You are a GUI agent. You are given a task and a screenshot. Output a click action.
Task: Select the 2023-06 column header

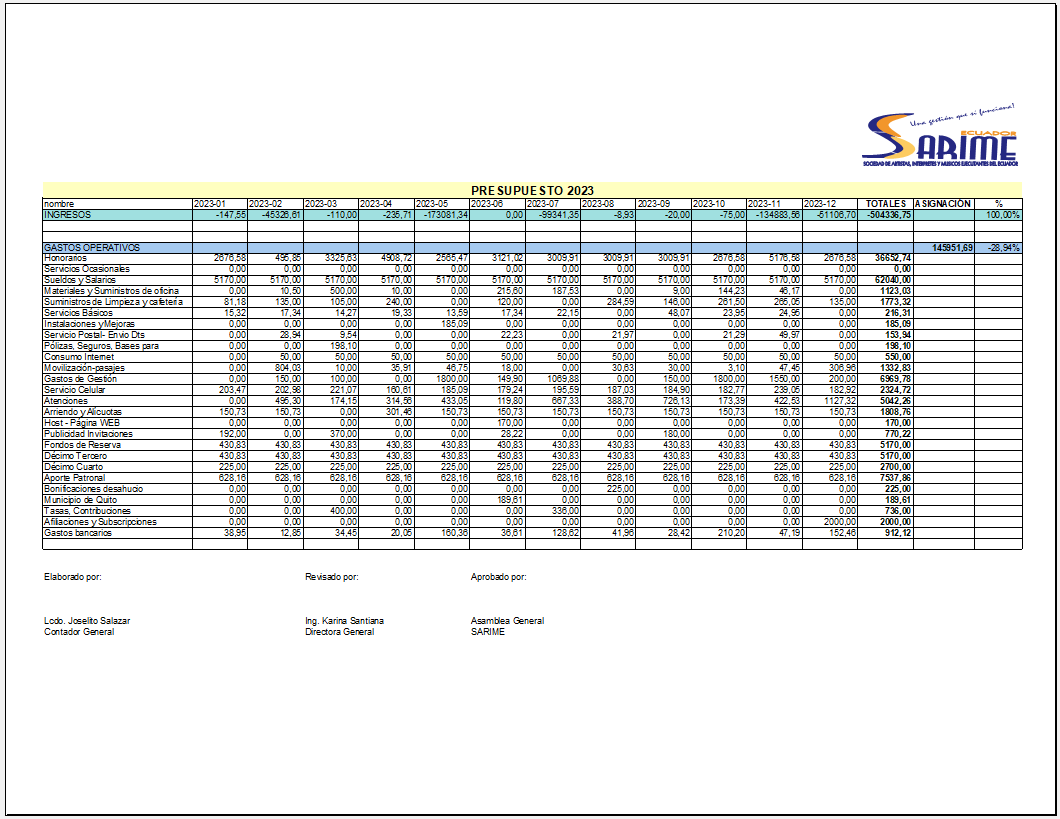click(487, 204)
